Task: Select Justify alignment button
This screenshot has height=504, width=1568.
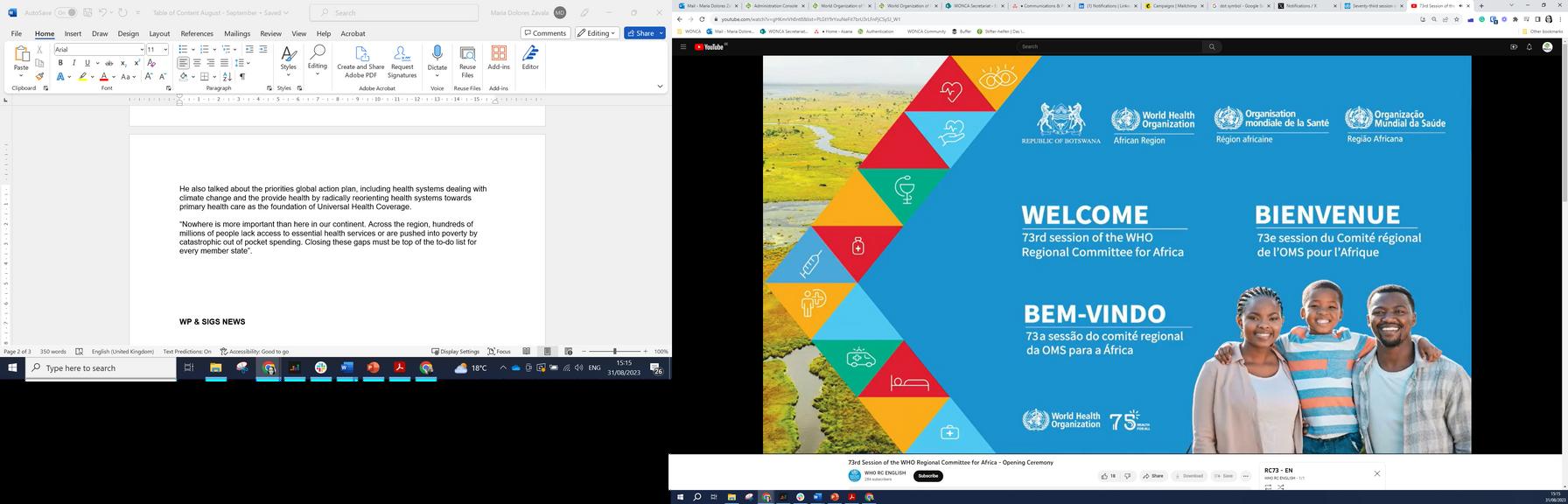Action: [x=224, y=63]
